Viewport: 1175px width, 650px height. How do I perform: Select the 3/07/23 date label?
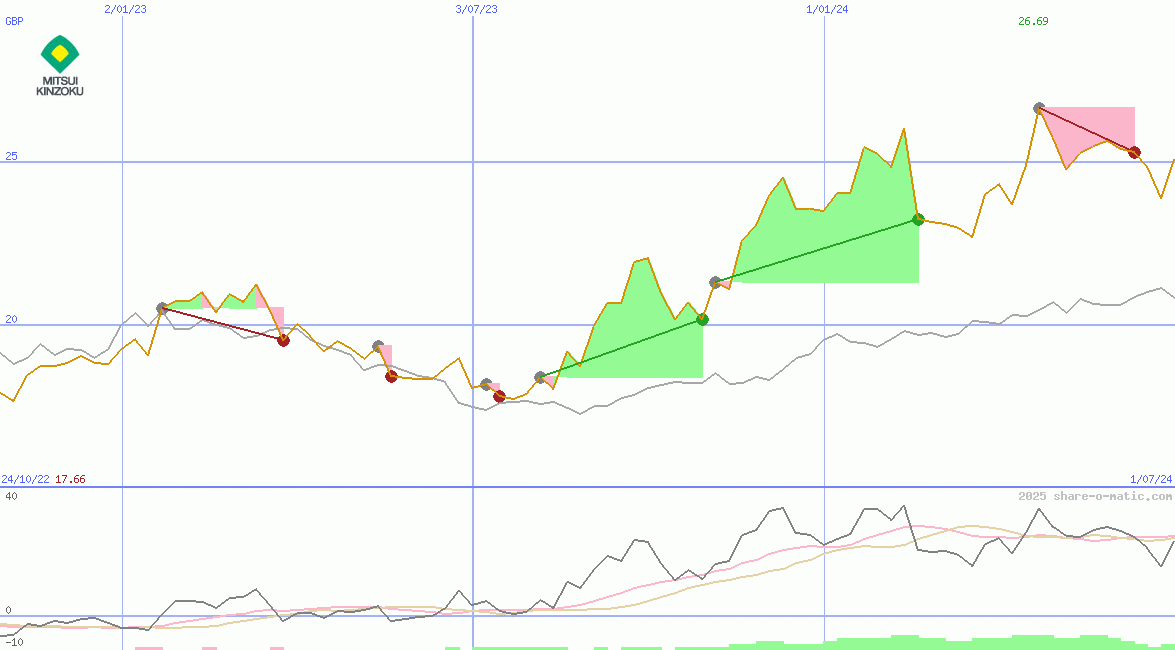(x=475, y=9)
